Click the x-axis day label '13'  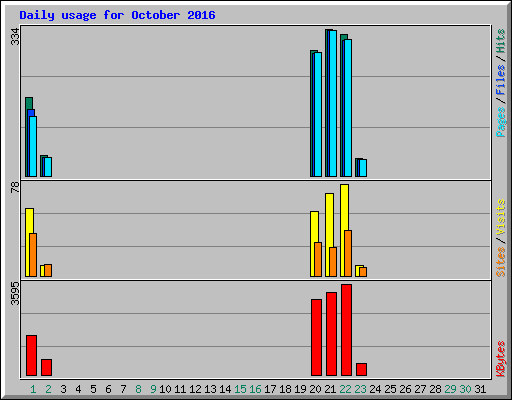pos(210,389)
